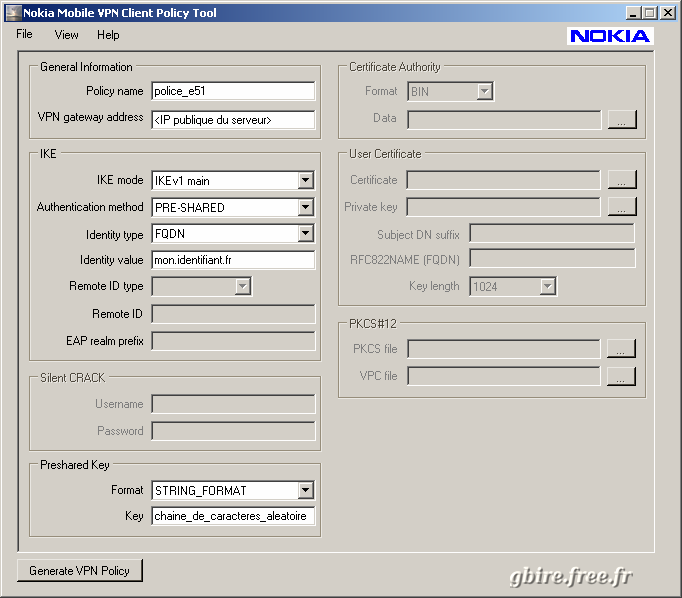Select the EAP realm prefix field
This screenshot has width=682, height=598.
click(233, 341)
